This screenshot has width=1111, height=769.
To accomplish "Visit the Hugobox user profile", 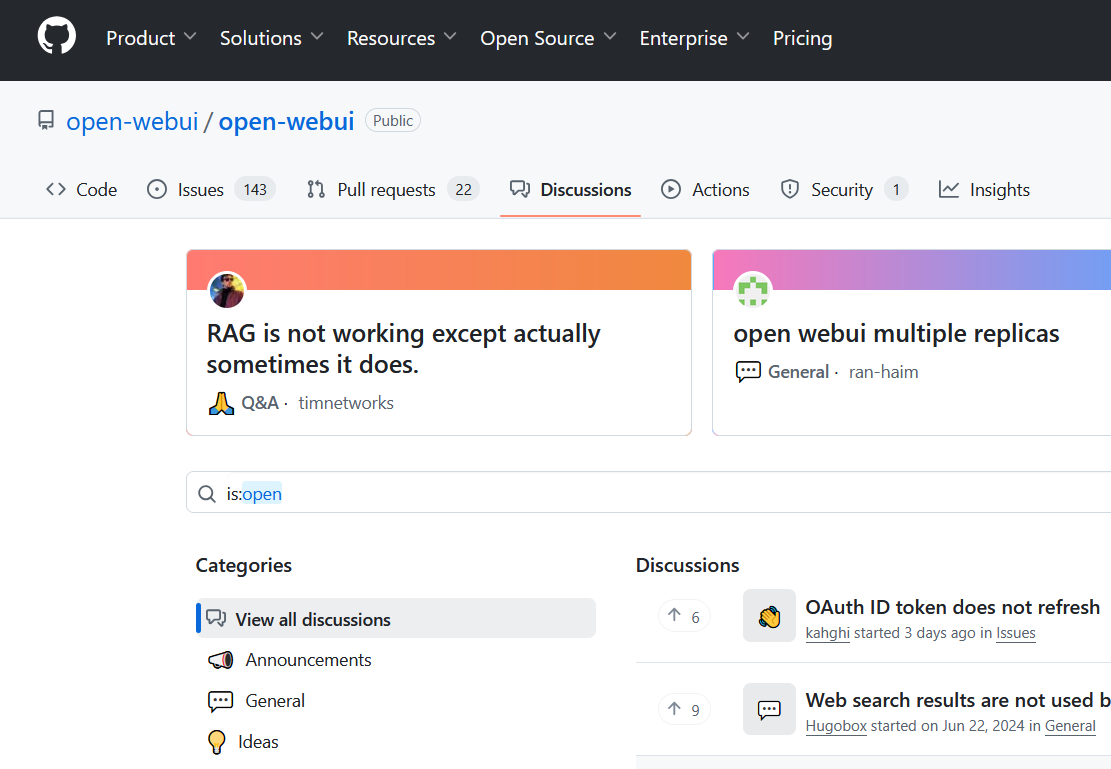I will point(836,726).
